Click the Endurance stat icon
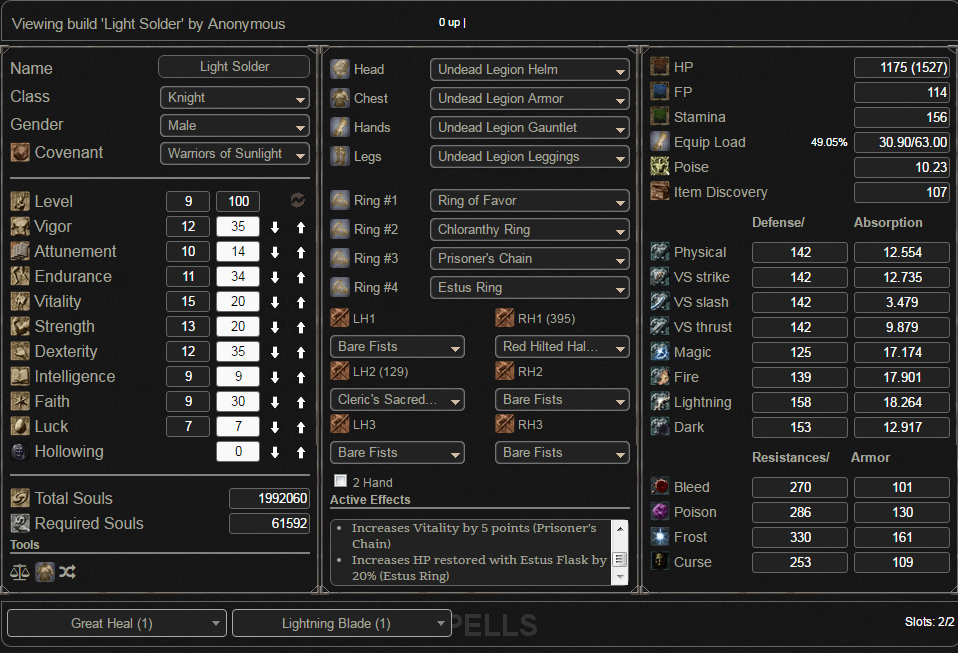 click(x=20, y=276)
